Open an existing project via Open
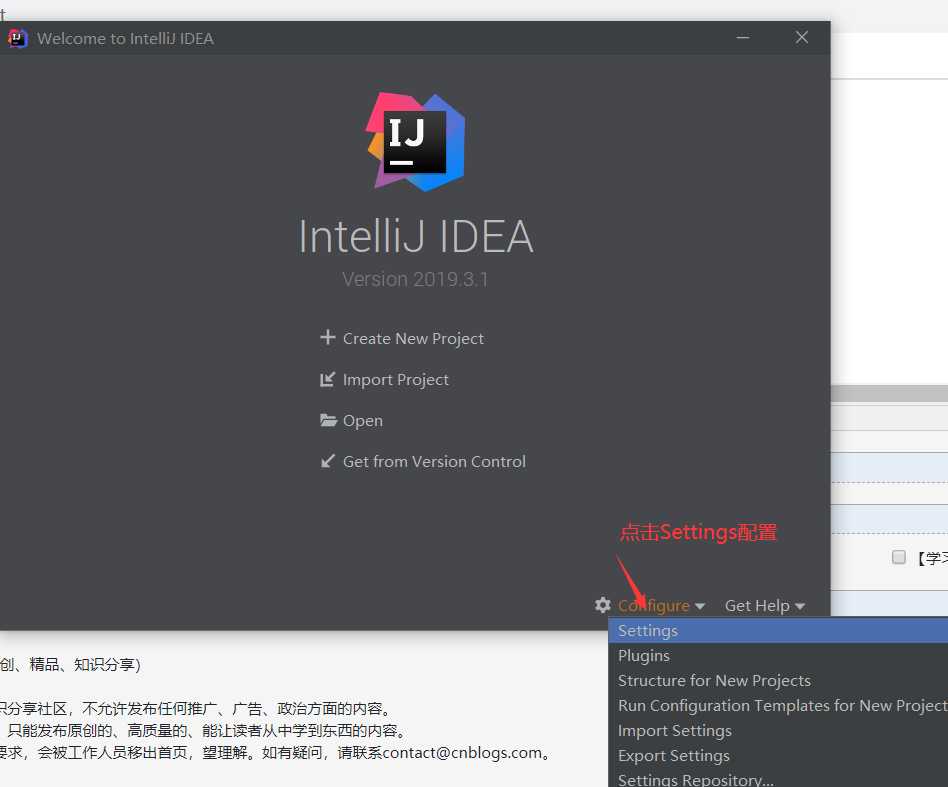948x787 pixels. (x=363, y=421)
